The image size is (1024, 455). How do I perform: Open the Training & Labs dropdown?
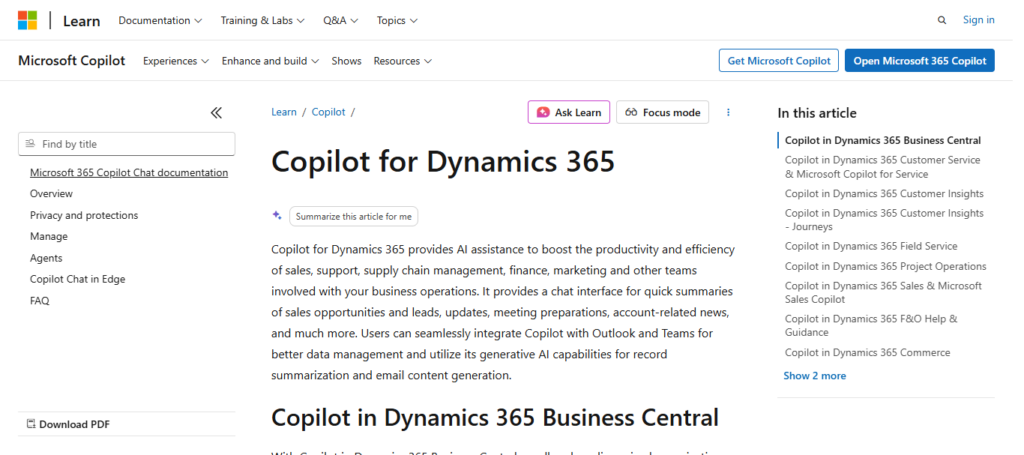263,20
